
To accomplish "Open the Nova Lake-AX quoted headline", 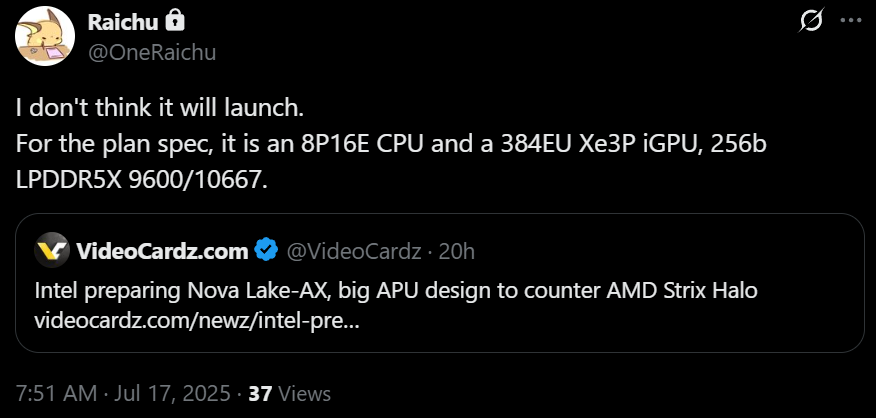I will click(x=396, y=291).
